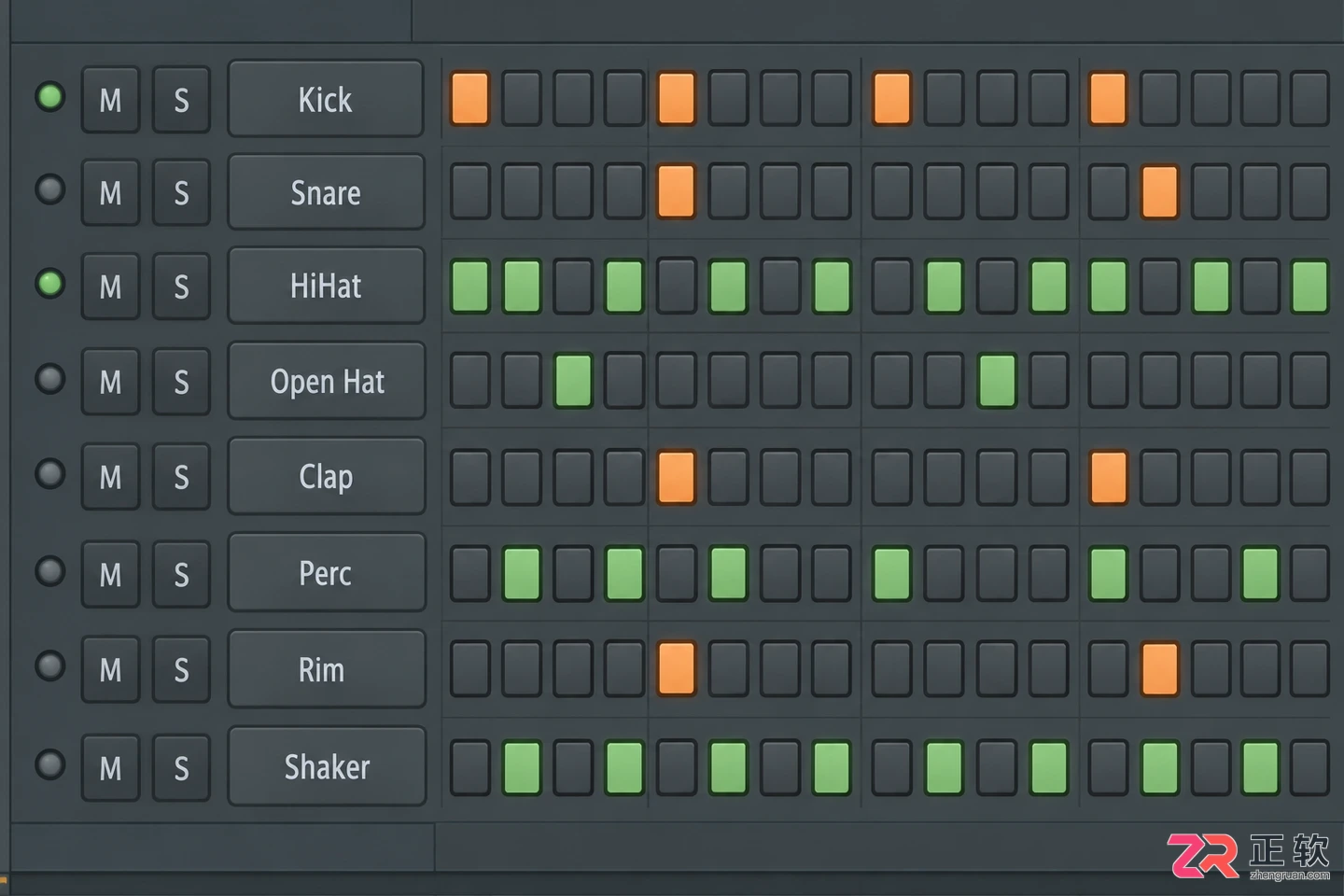Enable the Open Hat channel LED

click(49, 379)
